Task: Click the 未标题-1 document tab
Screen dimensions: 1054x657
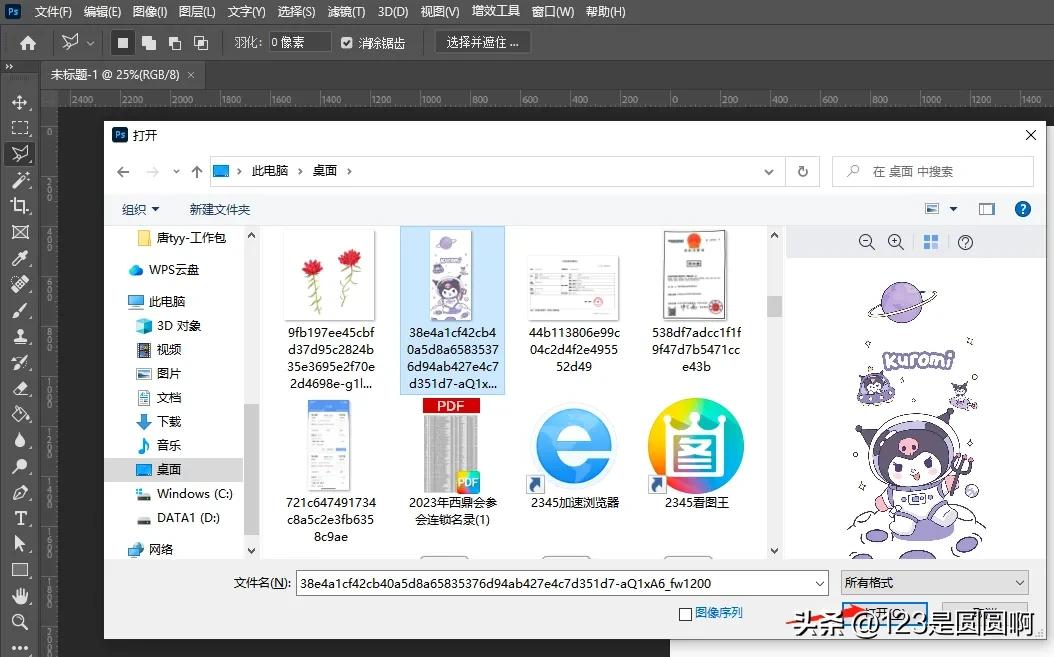Action: click(x=115, y=74)
